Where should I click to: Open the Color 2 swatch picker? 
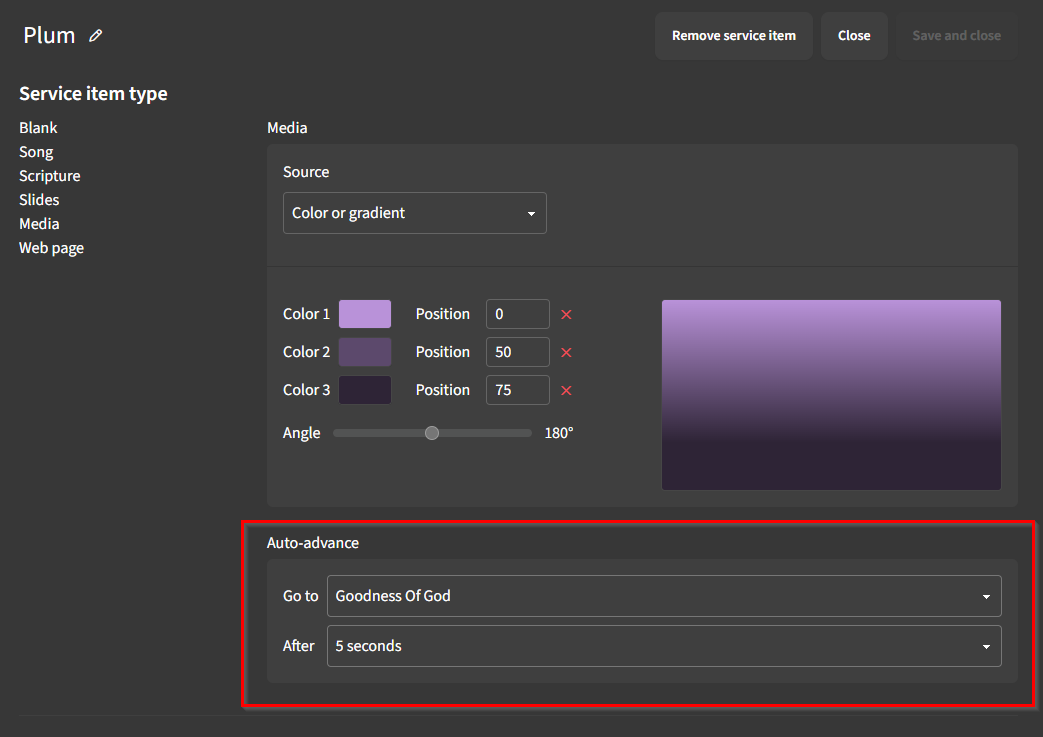click(x=365, y=351)
